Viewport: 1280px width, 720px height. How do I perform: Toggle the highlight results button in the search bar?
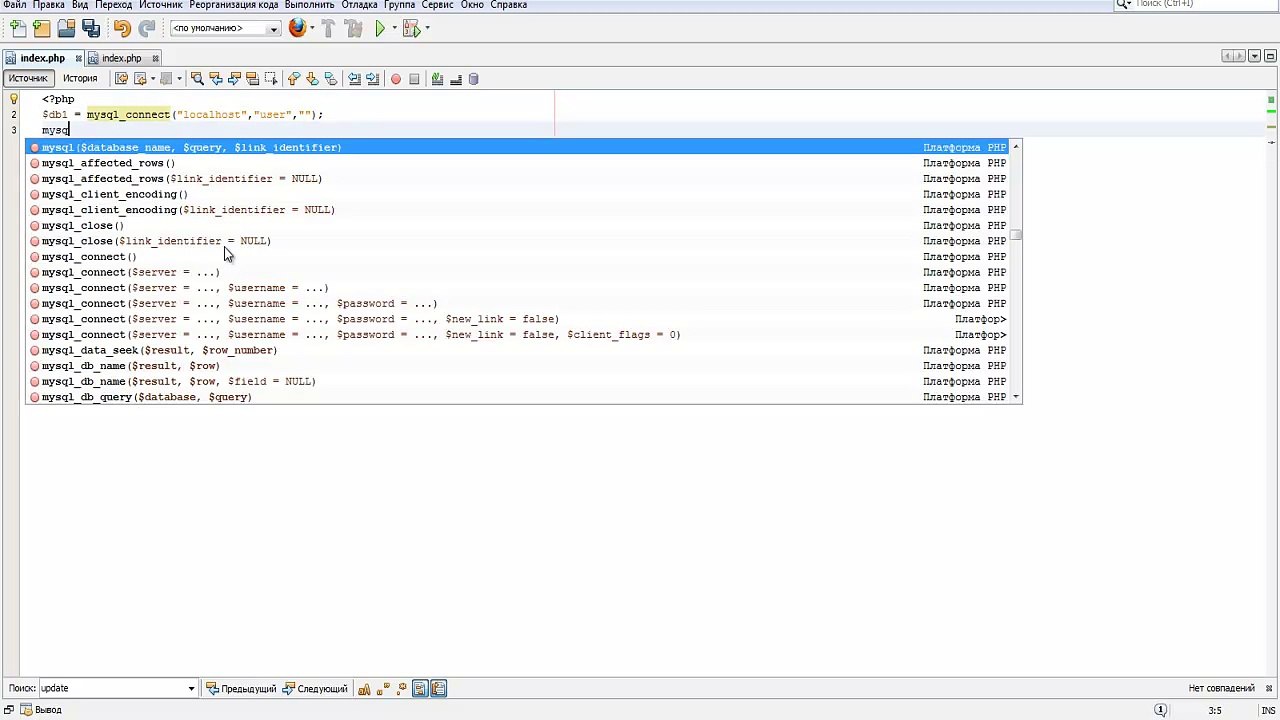[420, 688]
